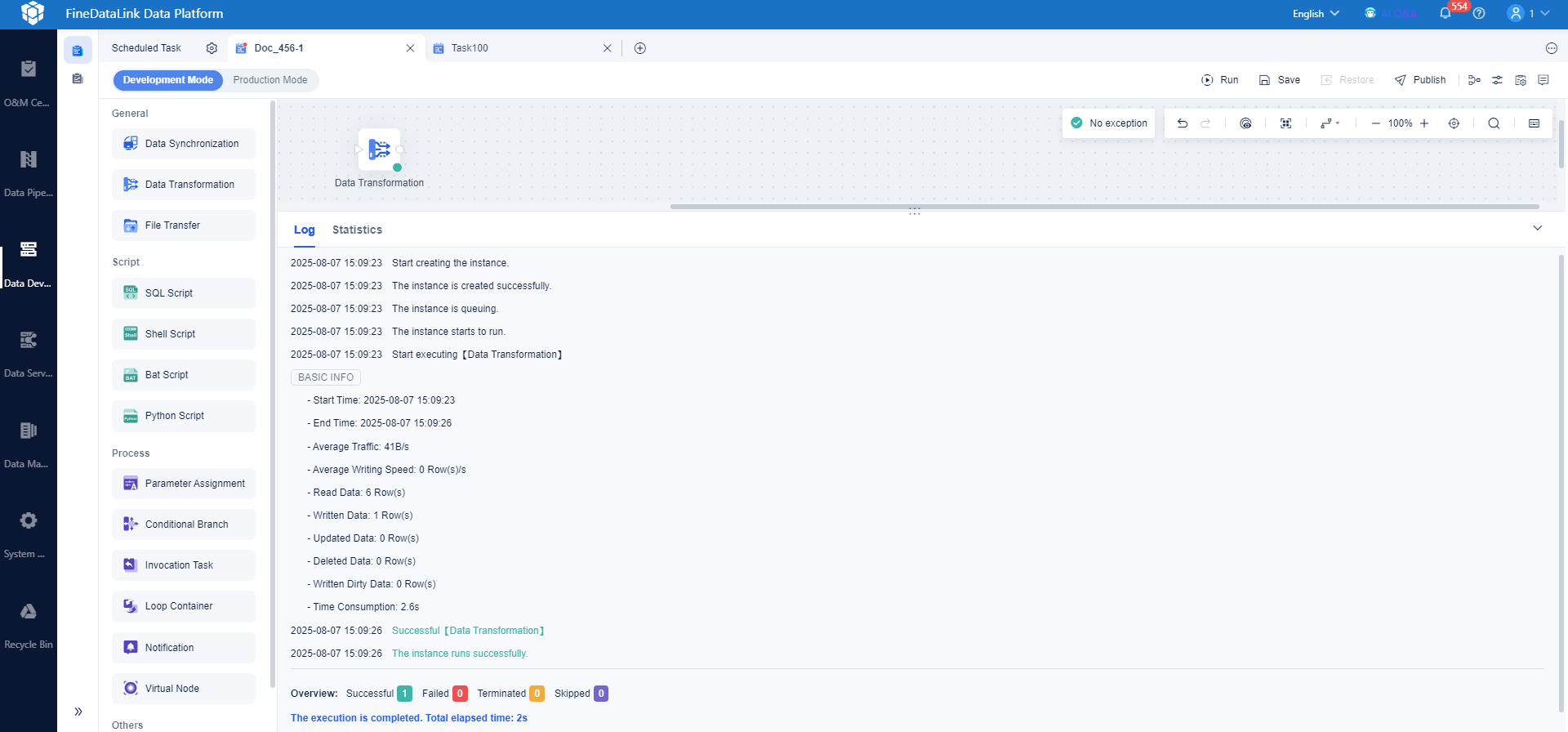Screen dimensions: 1568x732
Task: Pick the Bat Script node
Action: [184, 375]
